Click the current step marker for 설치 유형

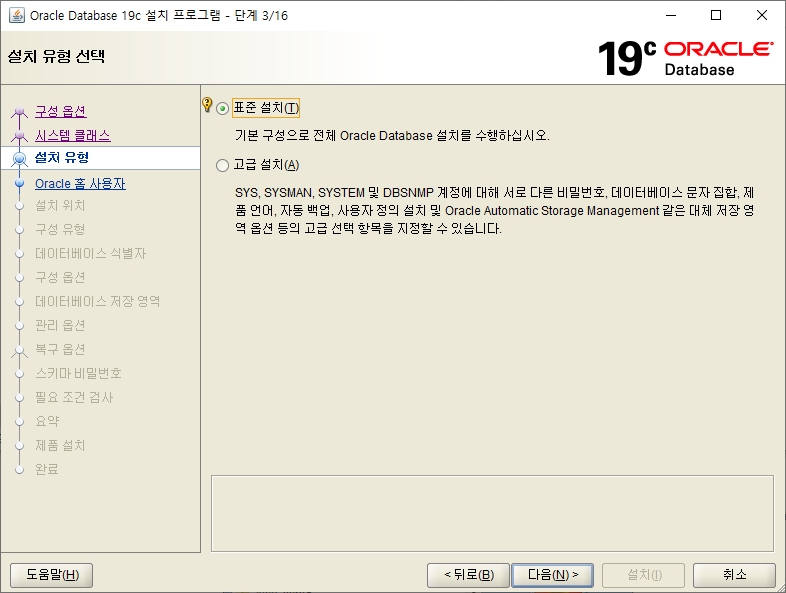(20, 159)
